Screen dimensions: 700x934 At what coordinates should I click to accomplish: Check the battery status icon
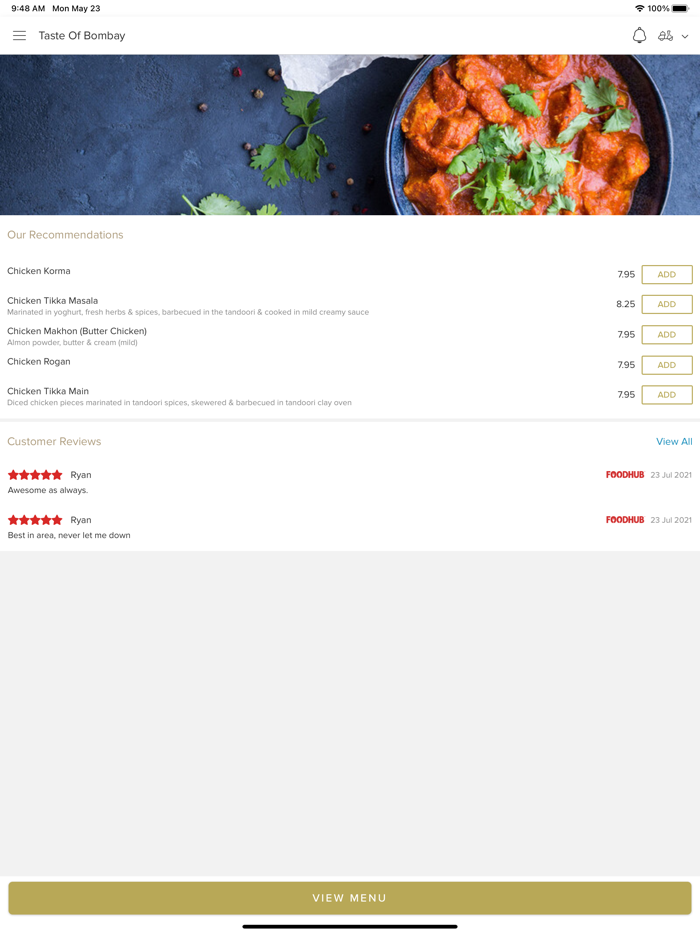point(680,8)
